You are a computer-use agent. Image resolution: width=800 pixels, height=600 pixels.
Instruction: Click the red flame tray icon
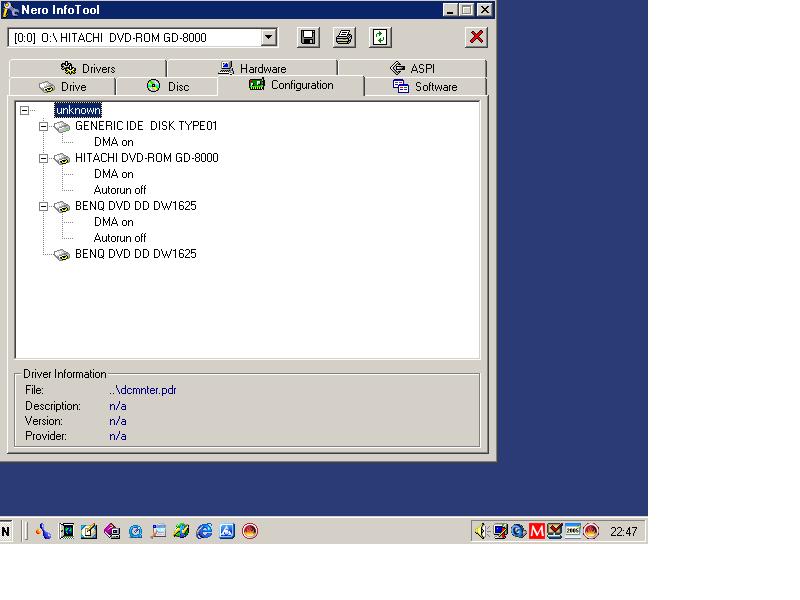click(x=591, y=531)
